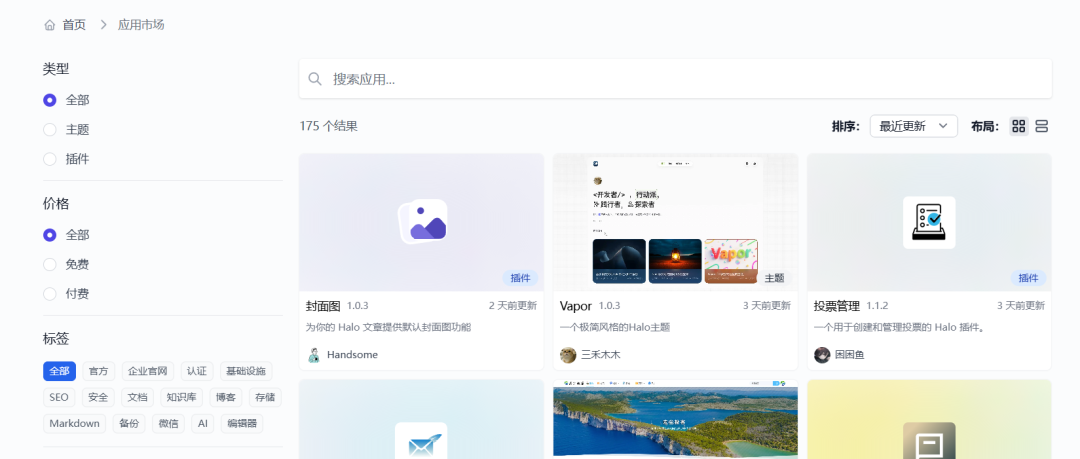Click 一个极简风格的Halo主题 description
The image size is (1080, 459).
point(615,328)
